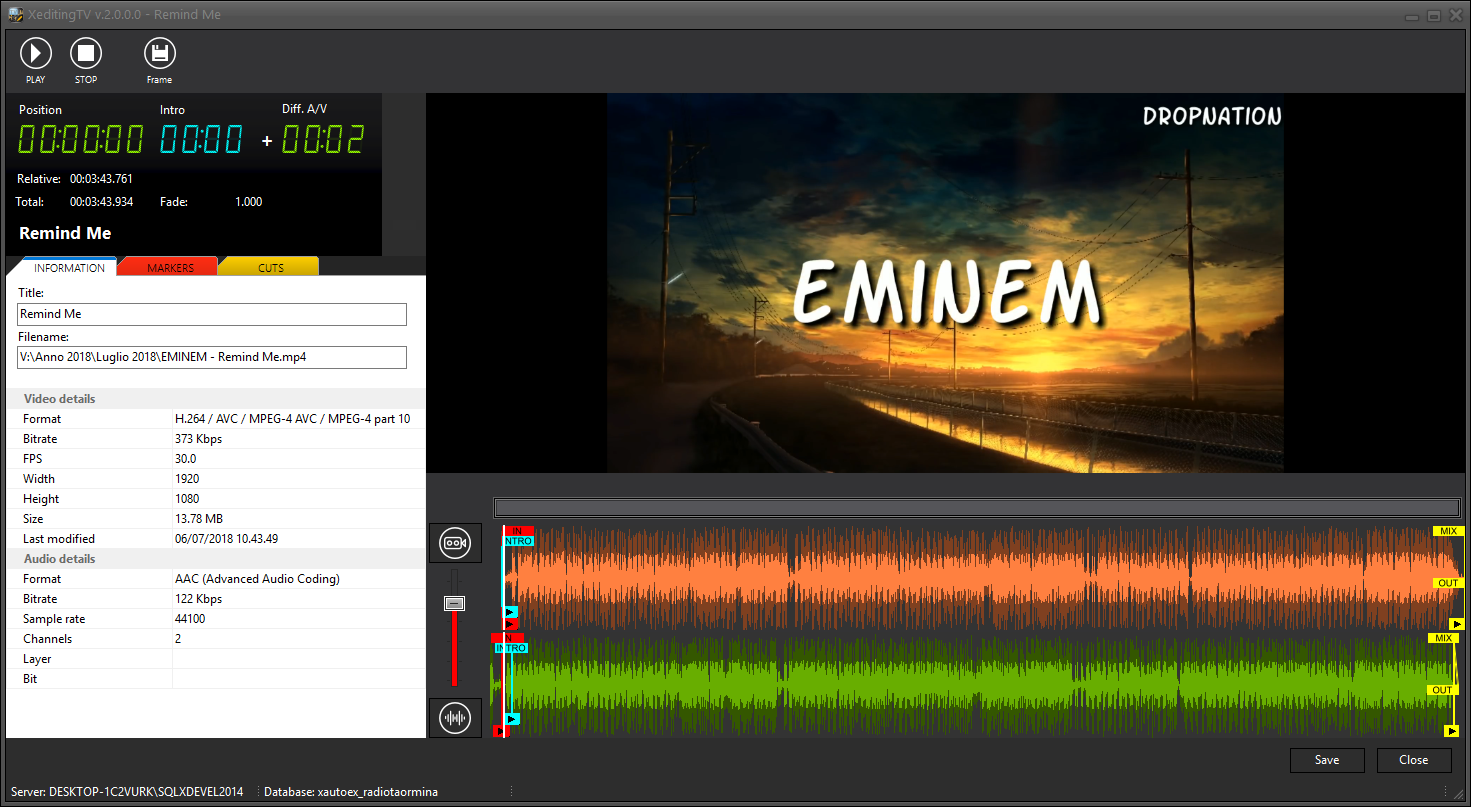Click the XeditingTV app icon in title bar
Viewport: 1471px width, 807px height.
(16, 15)
